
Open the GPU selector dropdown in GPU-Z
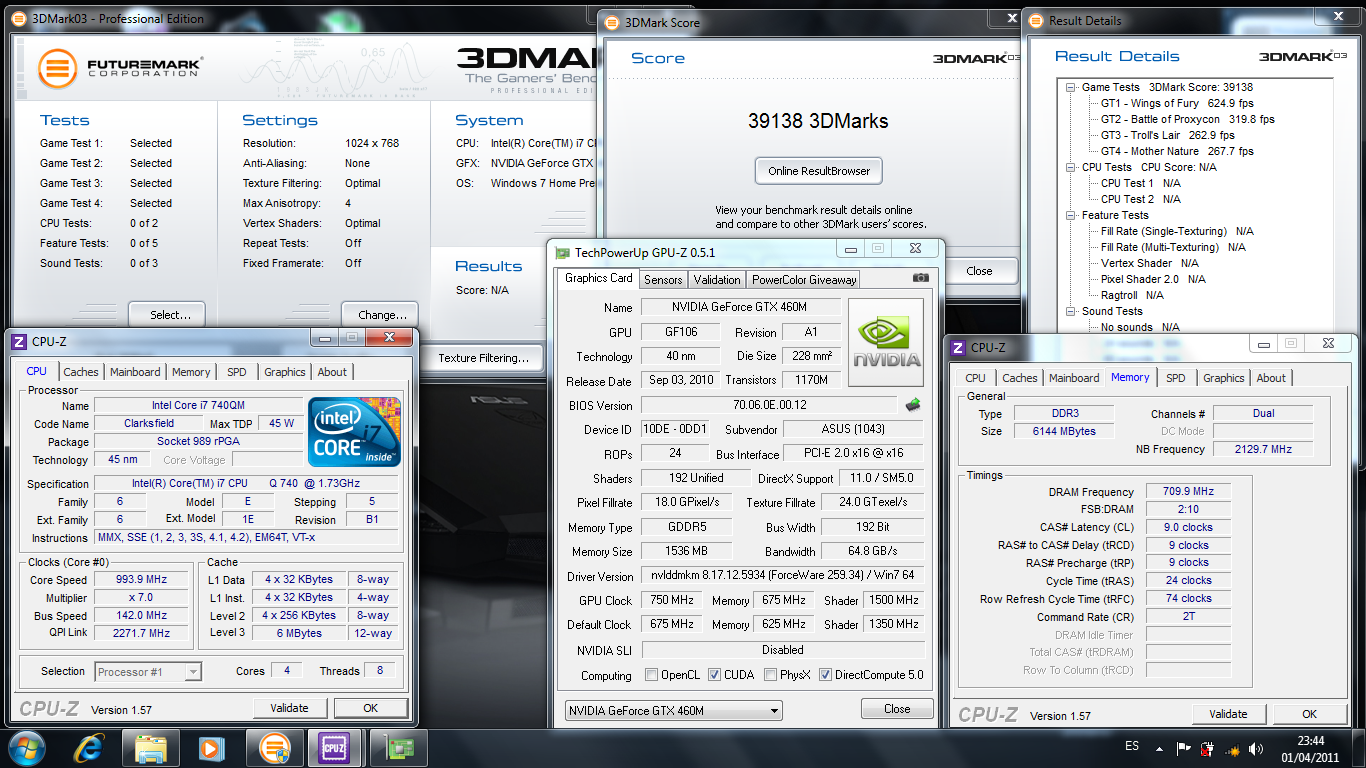coord(673,711)
